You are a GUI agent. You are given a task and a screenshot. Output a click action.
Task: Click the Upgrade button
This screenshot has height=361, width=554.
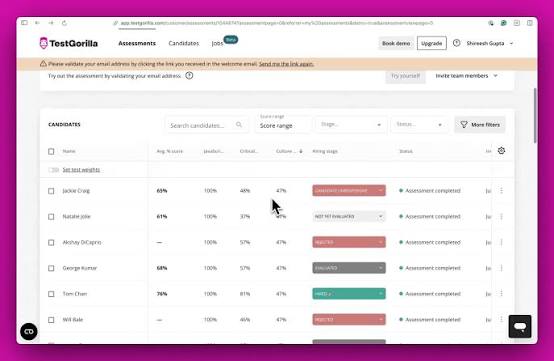pos(431,43)
